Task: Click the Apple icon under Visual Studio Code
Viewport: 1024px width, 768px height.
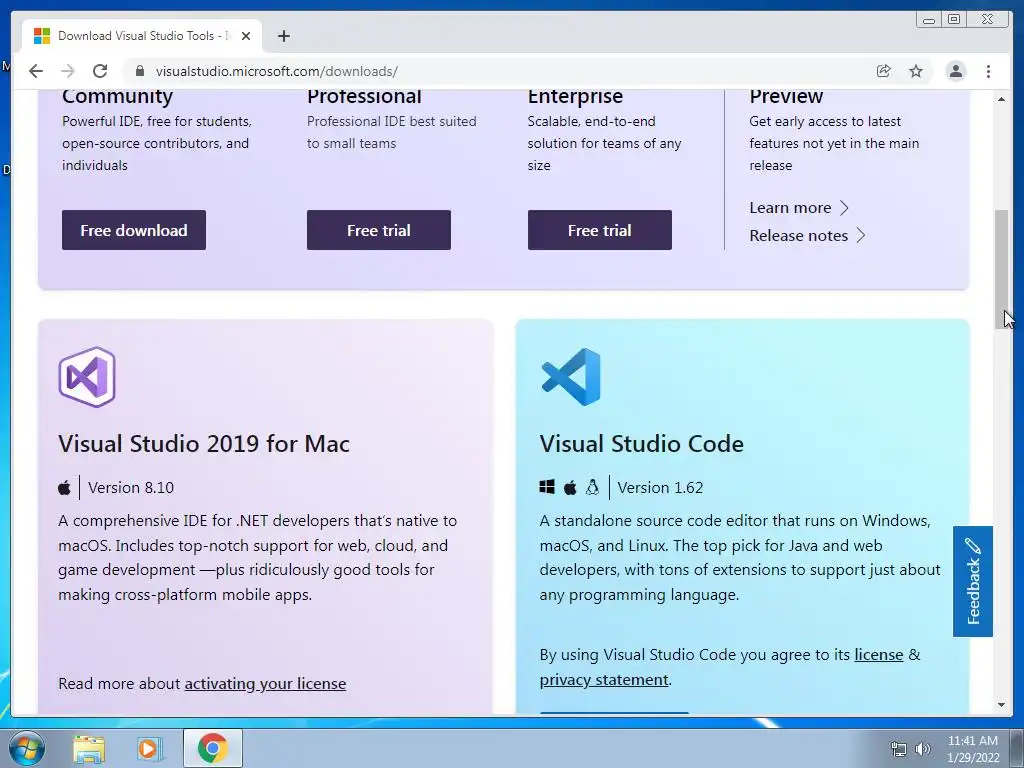Action: click(569, 487)
